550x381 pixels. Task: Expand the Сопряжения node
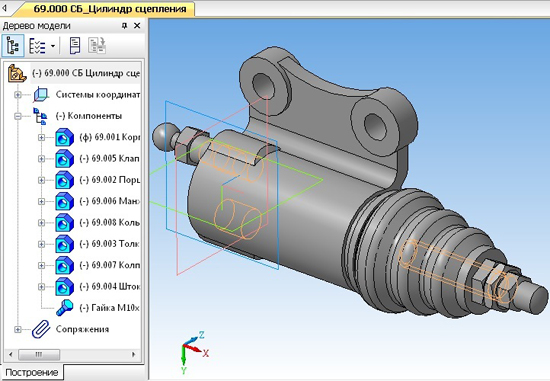18,329
